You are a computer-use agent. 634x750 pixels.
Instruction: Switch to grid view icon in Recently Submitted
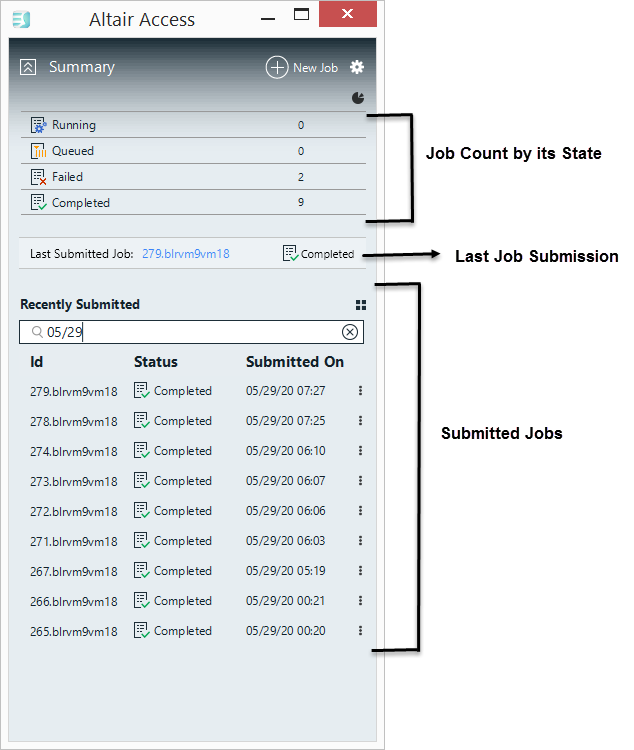pos(361,305)
